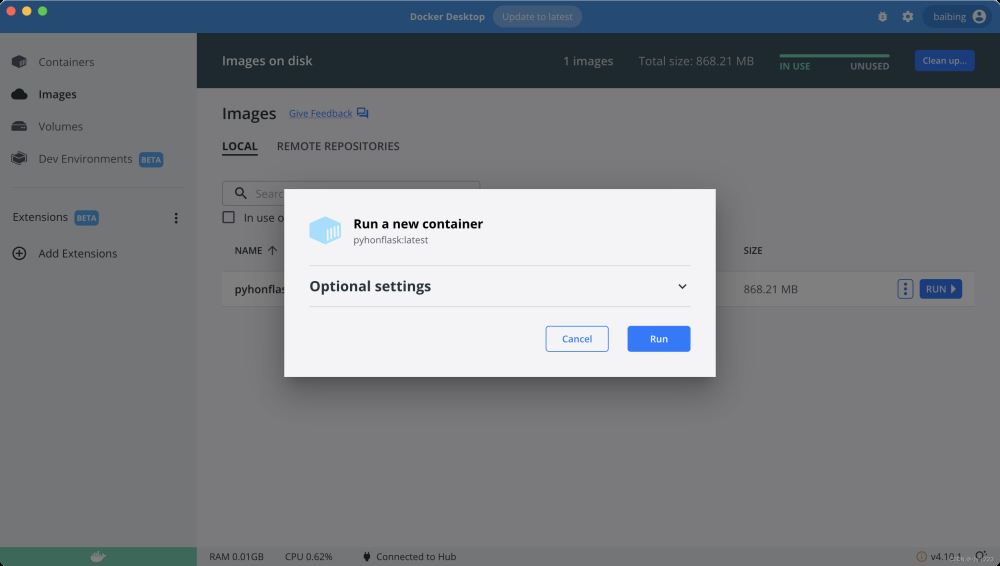Switch to REMOTE REPOSITORIES tab
Viewport: 1000px width, 566px height.
(338, 146)
